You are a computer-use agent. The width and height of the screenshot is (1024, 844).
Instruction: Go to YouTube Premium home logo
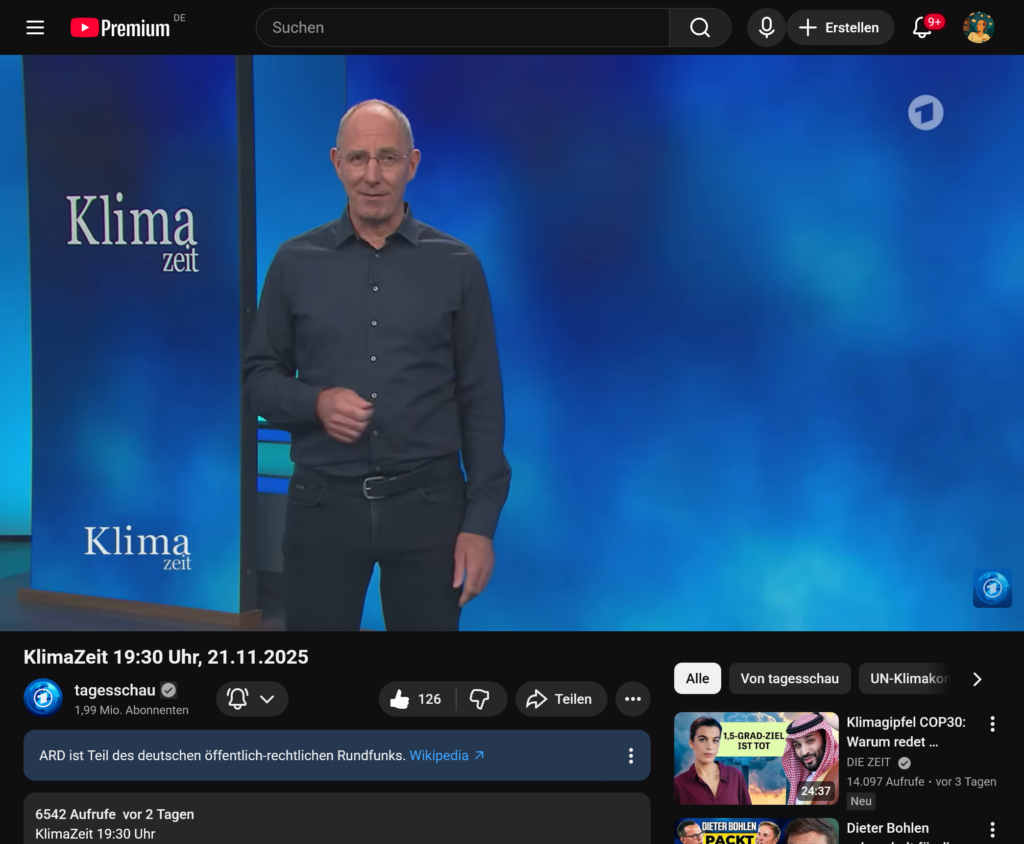click(x=120, y=28)
